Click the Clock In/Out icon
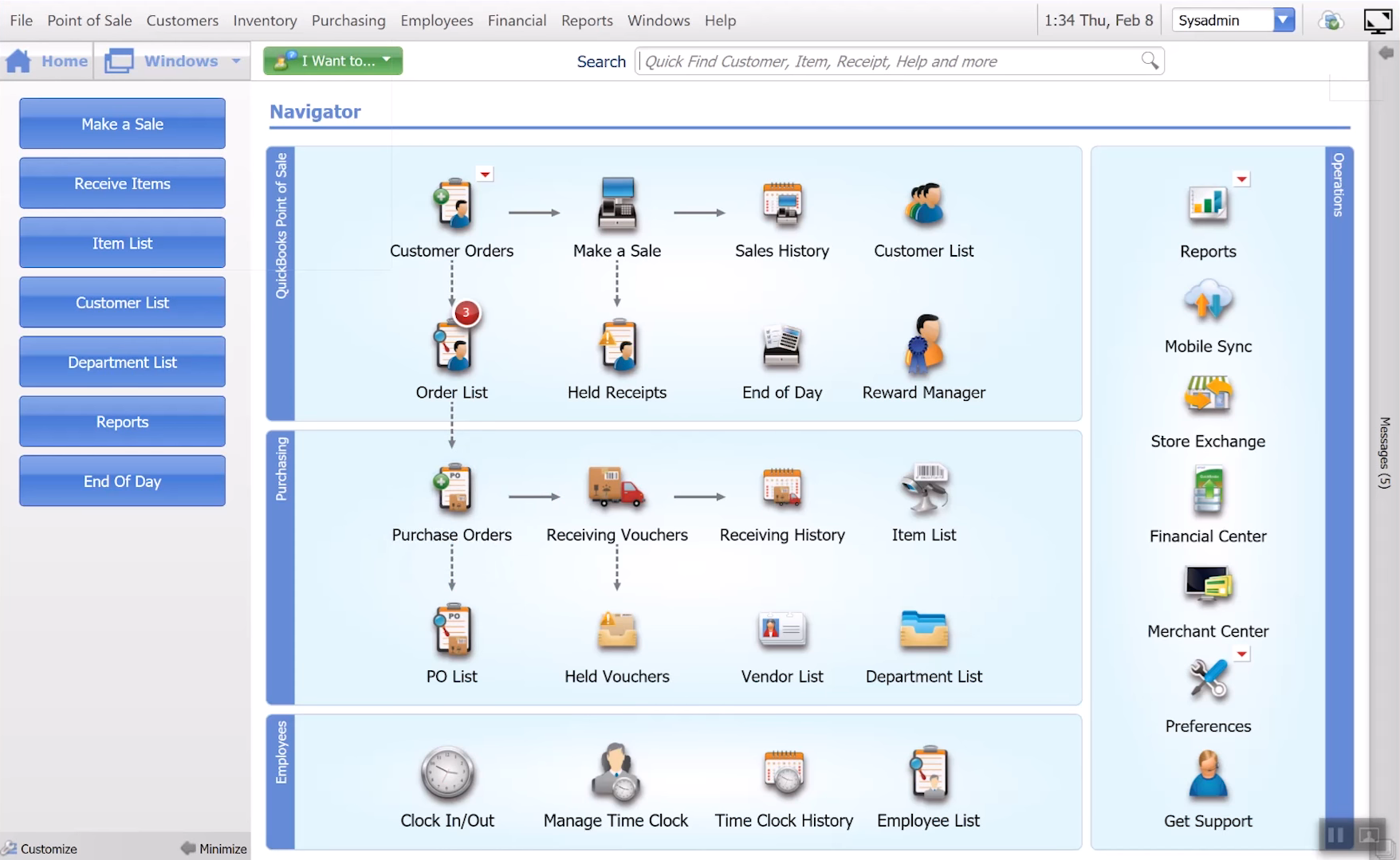This screenshot has height=860, width=1400. coord(447,773)
